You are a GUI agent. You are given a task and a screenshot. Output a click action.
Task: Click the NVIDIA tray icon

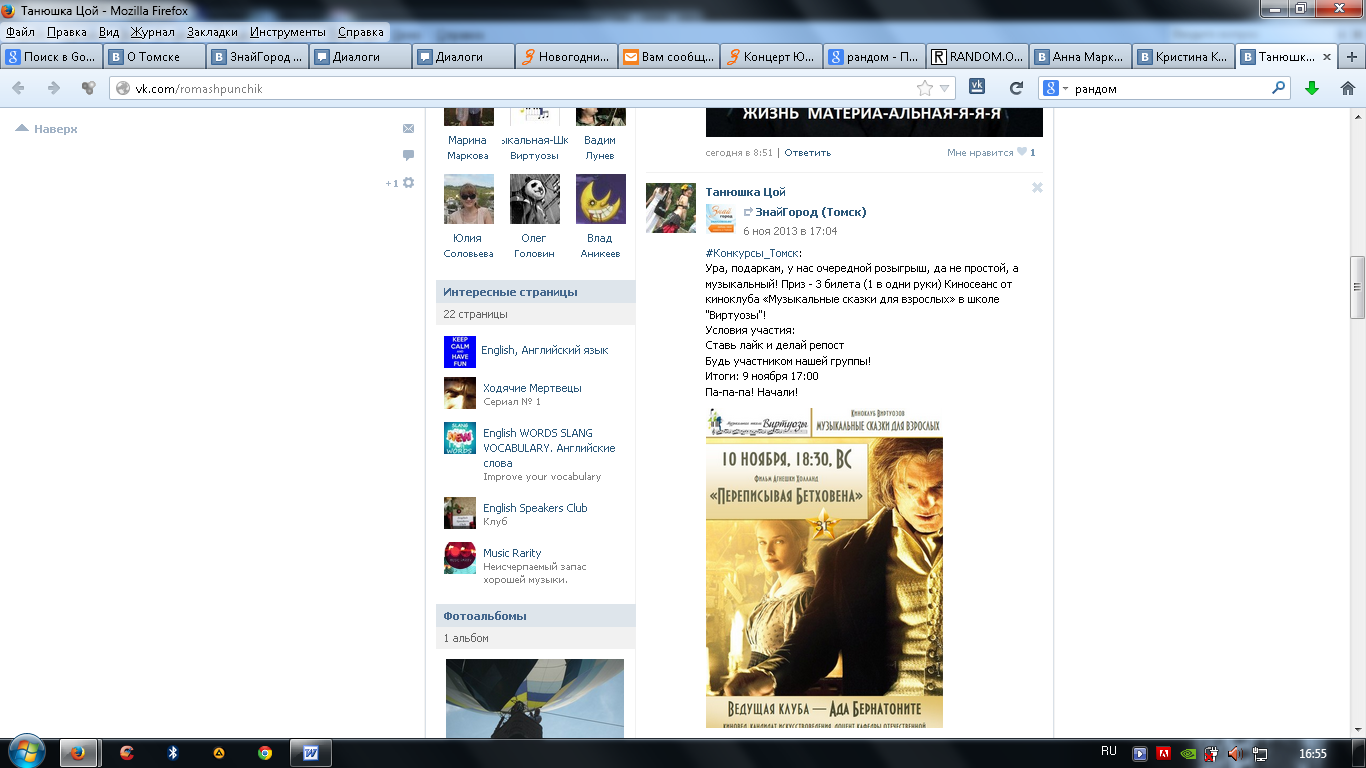click(1187, 753)
